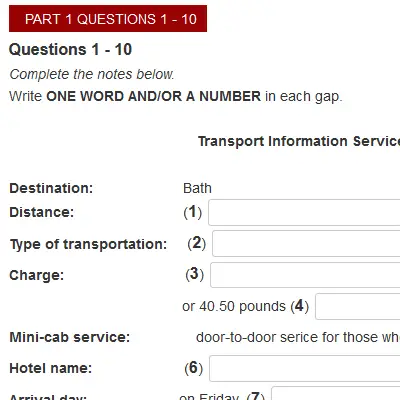The image size is (400, 400).
Task: Click the bold ONE WORD AND/OR A NUMBER text
Action: [x=153, y=96]
